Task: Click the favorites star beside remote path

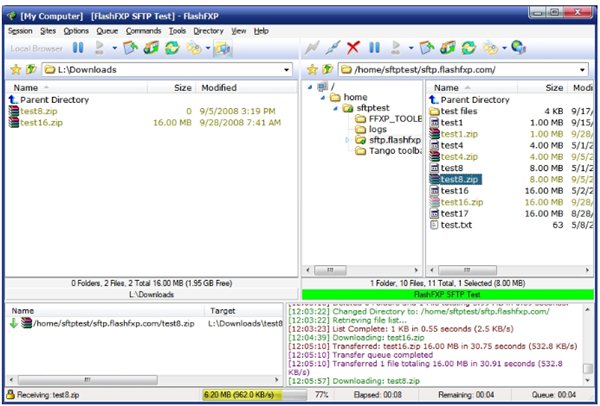Action: 312,69
